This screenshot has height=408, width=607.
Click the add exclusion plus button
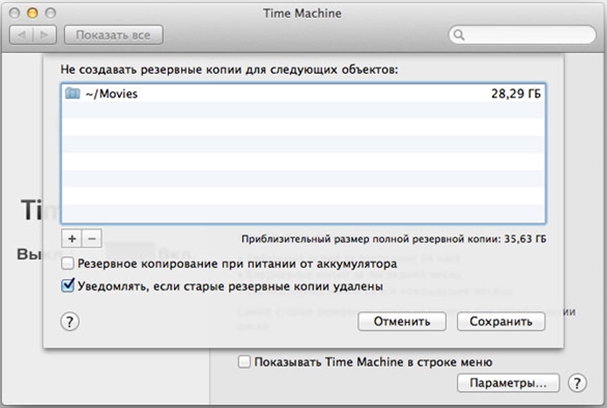72,238
